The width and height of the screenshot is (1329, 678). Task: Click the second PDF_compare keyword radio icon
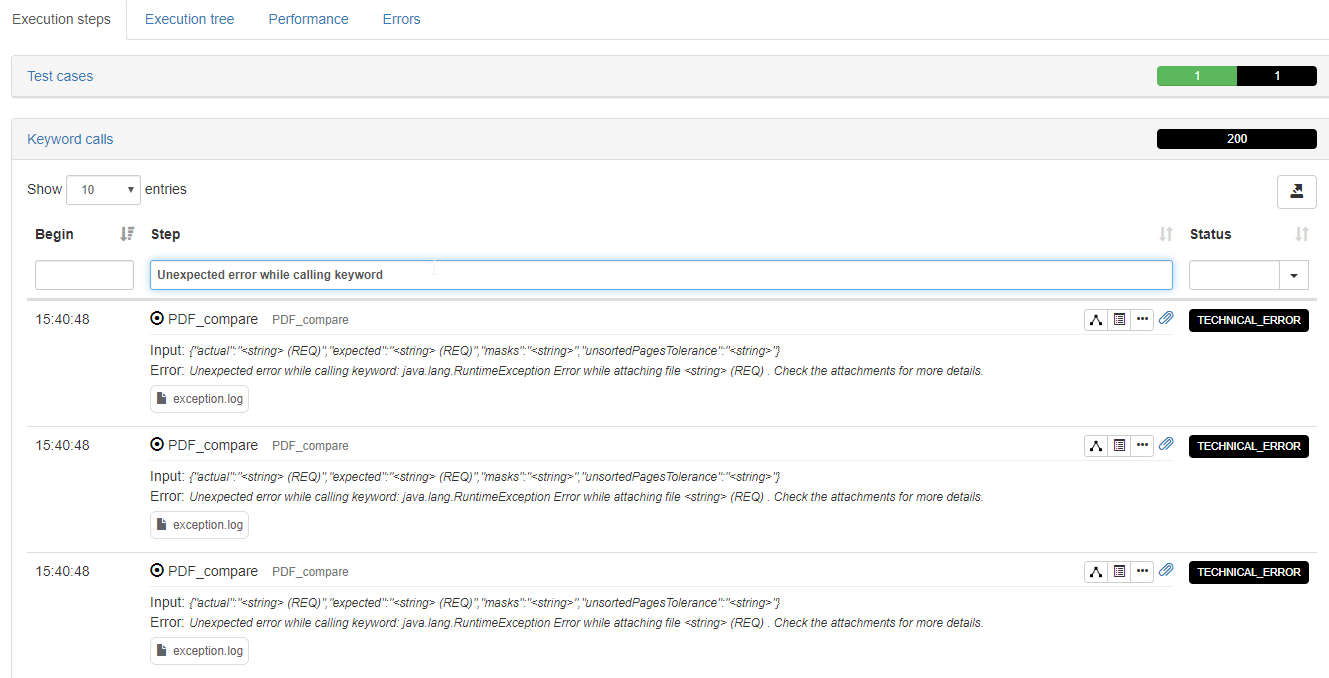click(x=157, y=445)
